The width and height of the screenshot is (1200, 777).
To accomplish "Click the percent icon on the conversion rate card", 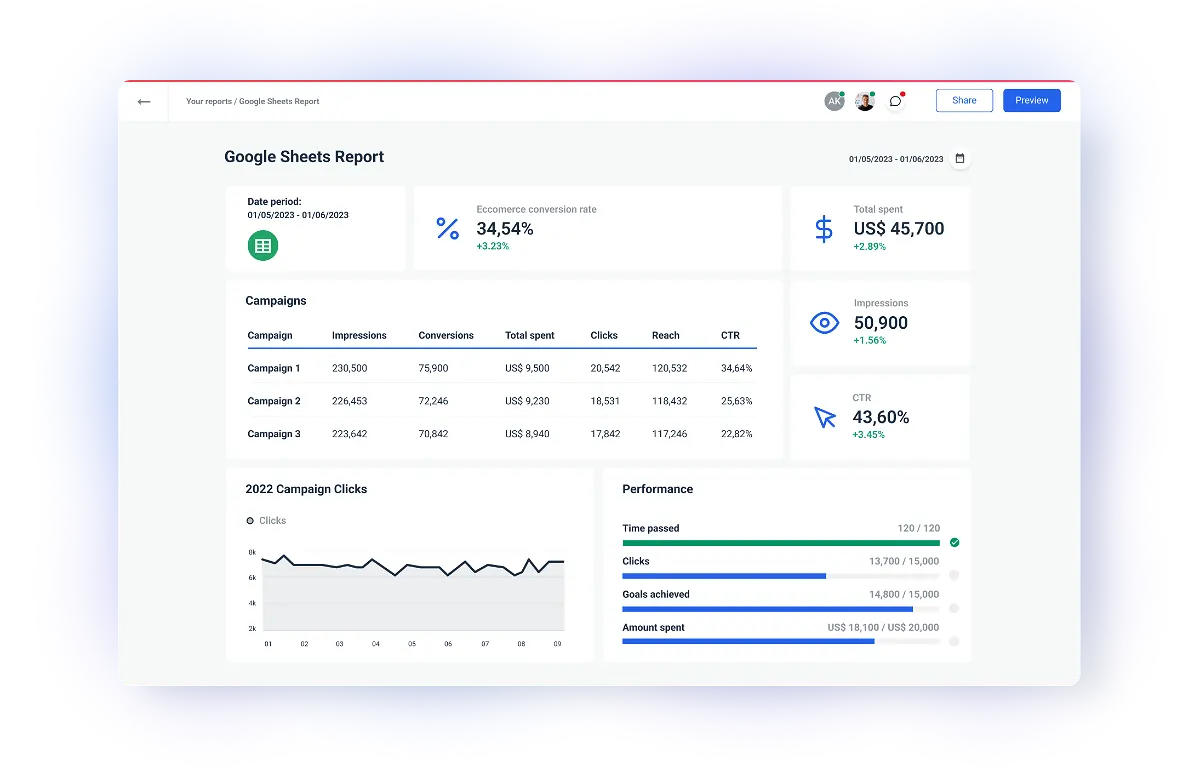I will [447, 228].
